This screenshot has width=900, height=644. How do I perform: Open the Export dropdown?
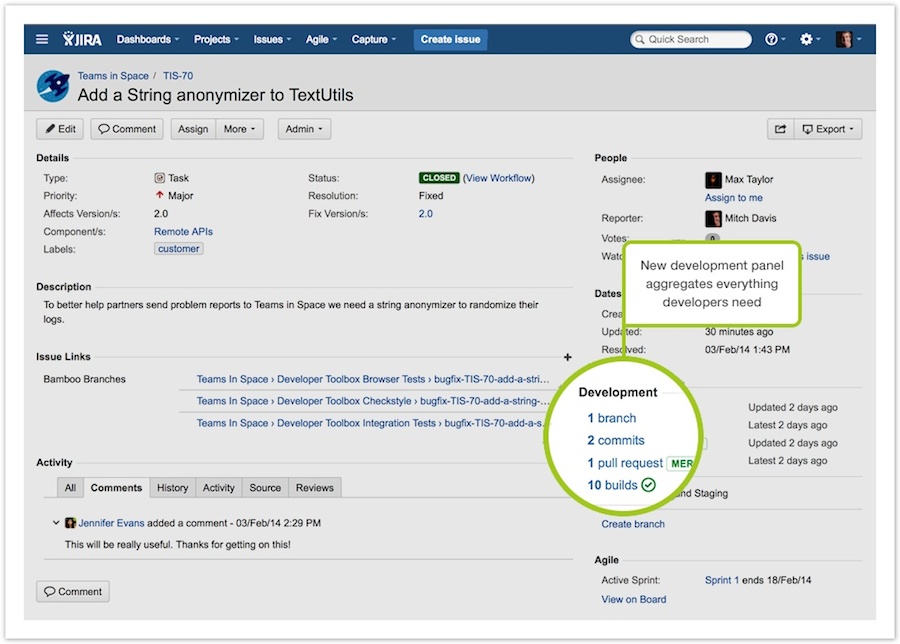829,129
